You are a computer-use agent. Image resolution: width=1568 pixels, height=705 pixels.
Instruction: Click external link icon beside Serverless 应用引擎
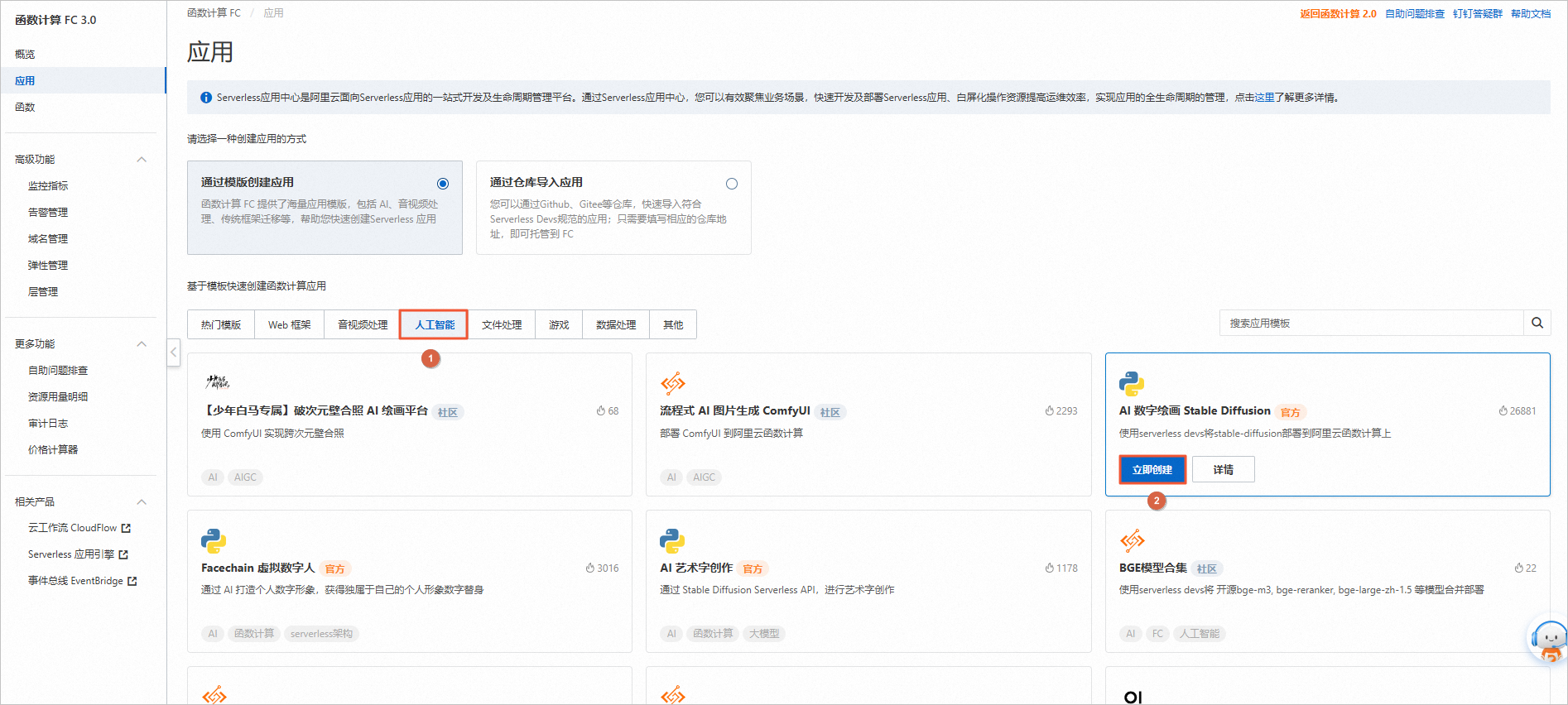coord(123,554)
